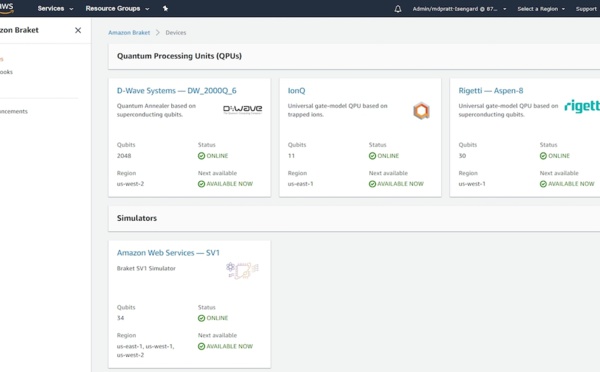600x372 pixels.
Task: Click the Braket SV1 Simulator description
Action: click(146, 268)
